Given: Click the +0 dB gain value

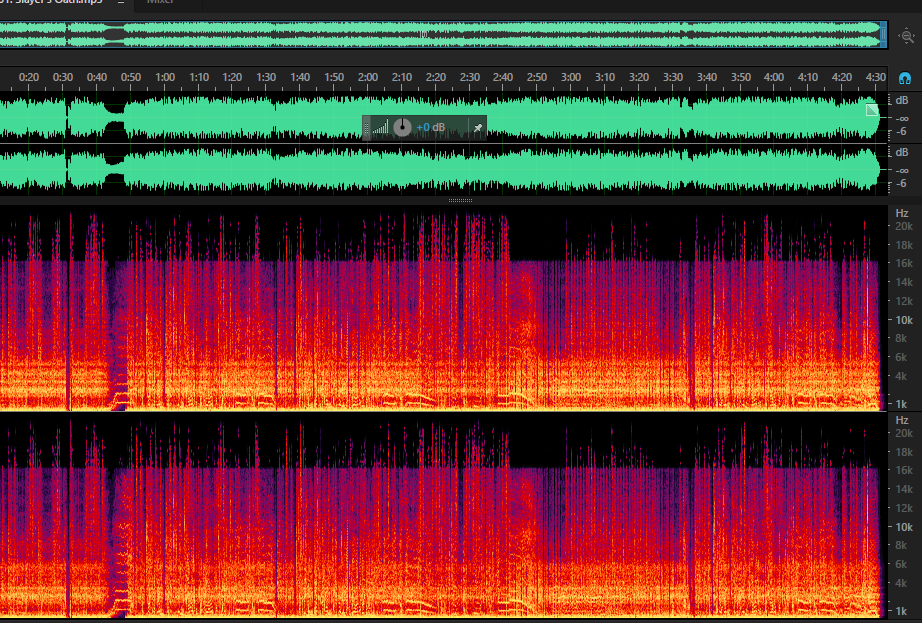Looking at the screenshot, I should [430, 128].
